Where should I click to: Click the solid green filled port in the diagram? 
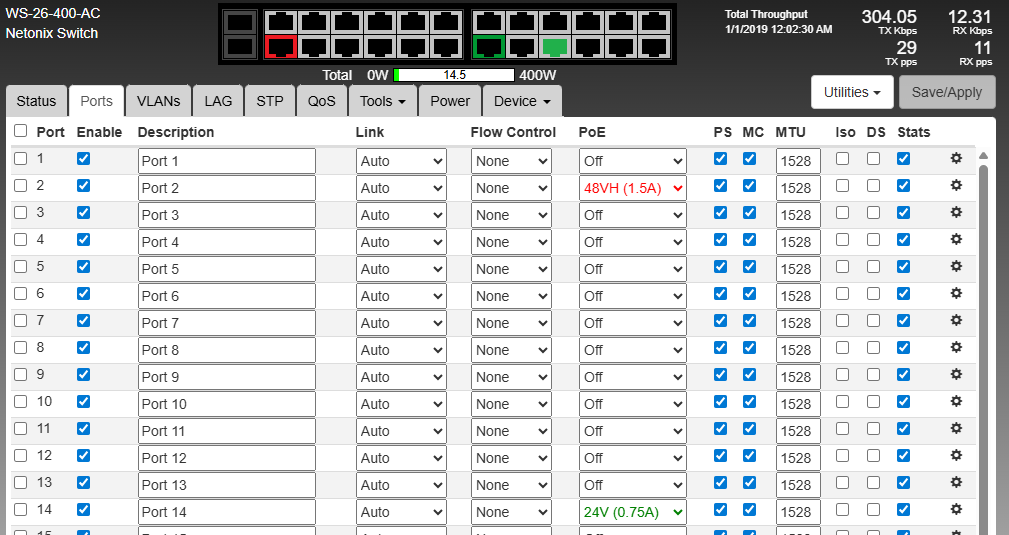(554, 46)
